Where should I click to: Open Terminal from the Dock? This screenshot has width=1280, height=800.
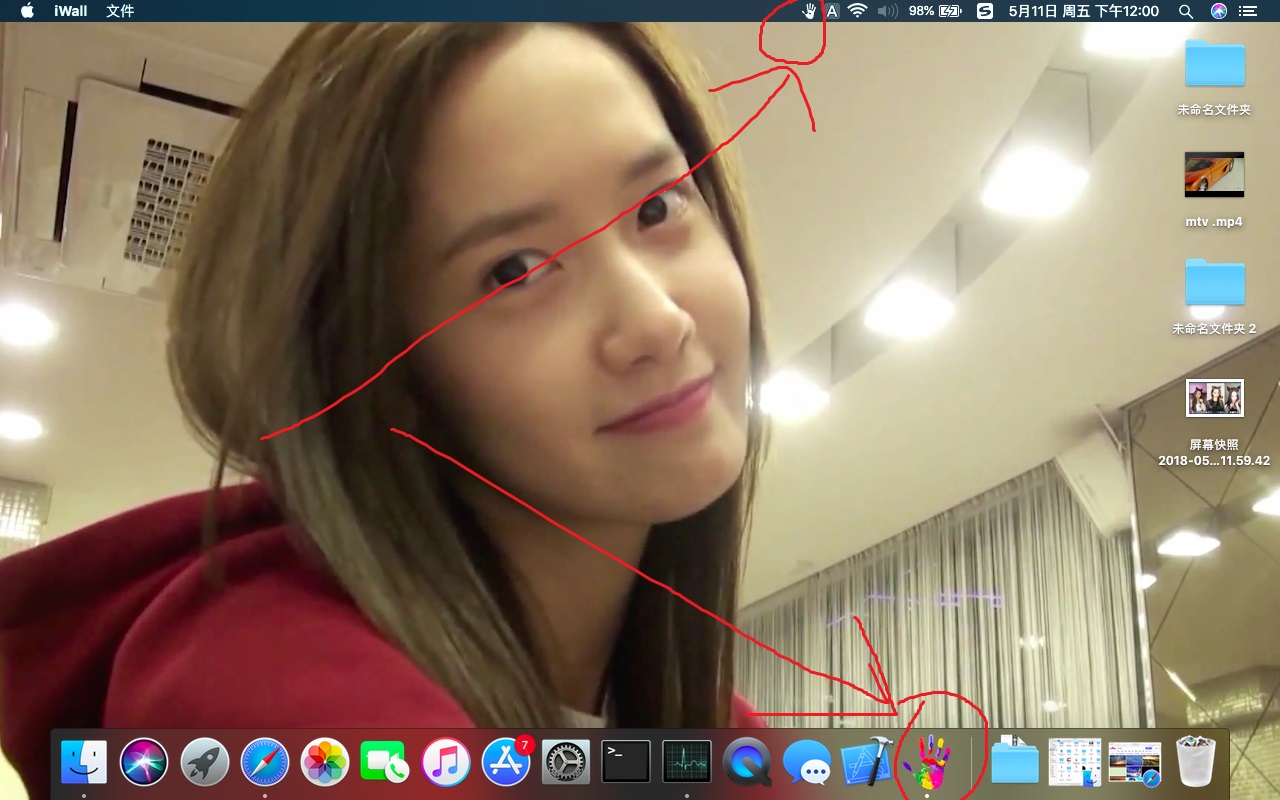tap(626, 762)
